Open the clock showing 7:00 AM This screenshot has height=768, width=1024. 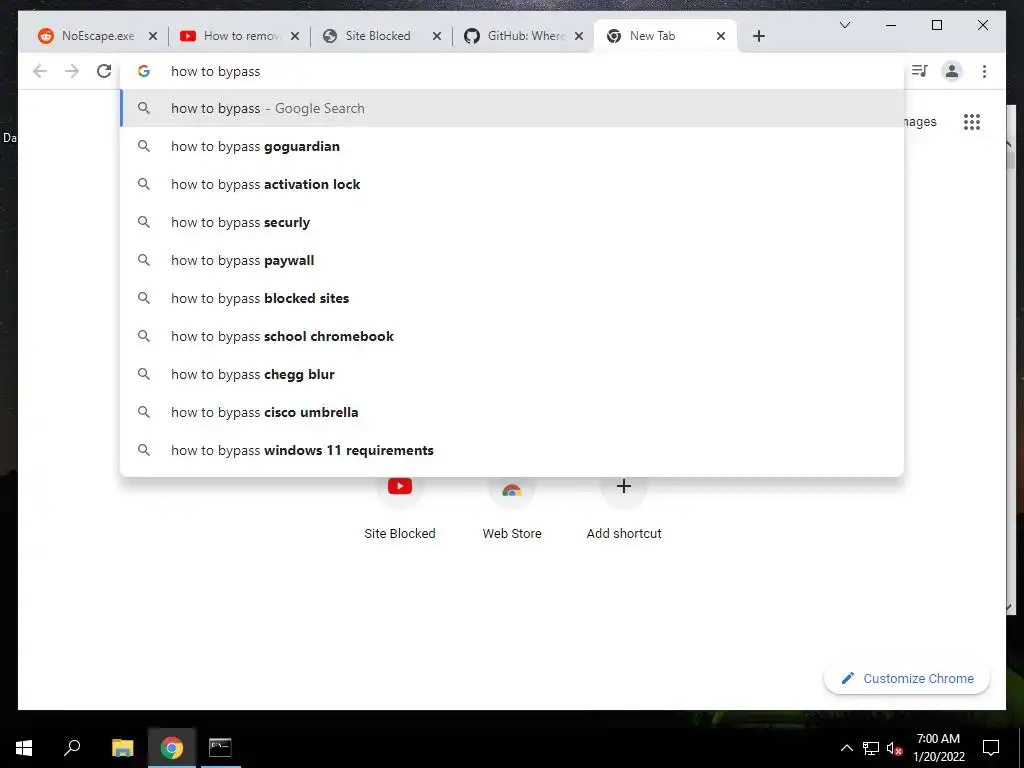coord(938,748)
